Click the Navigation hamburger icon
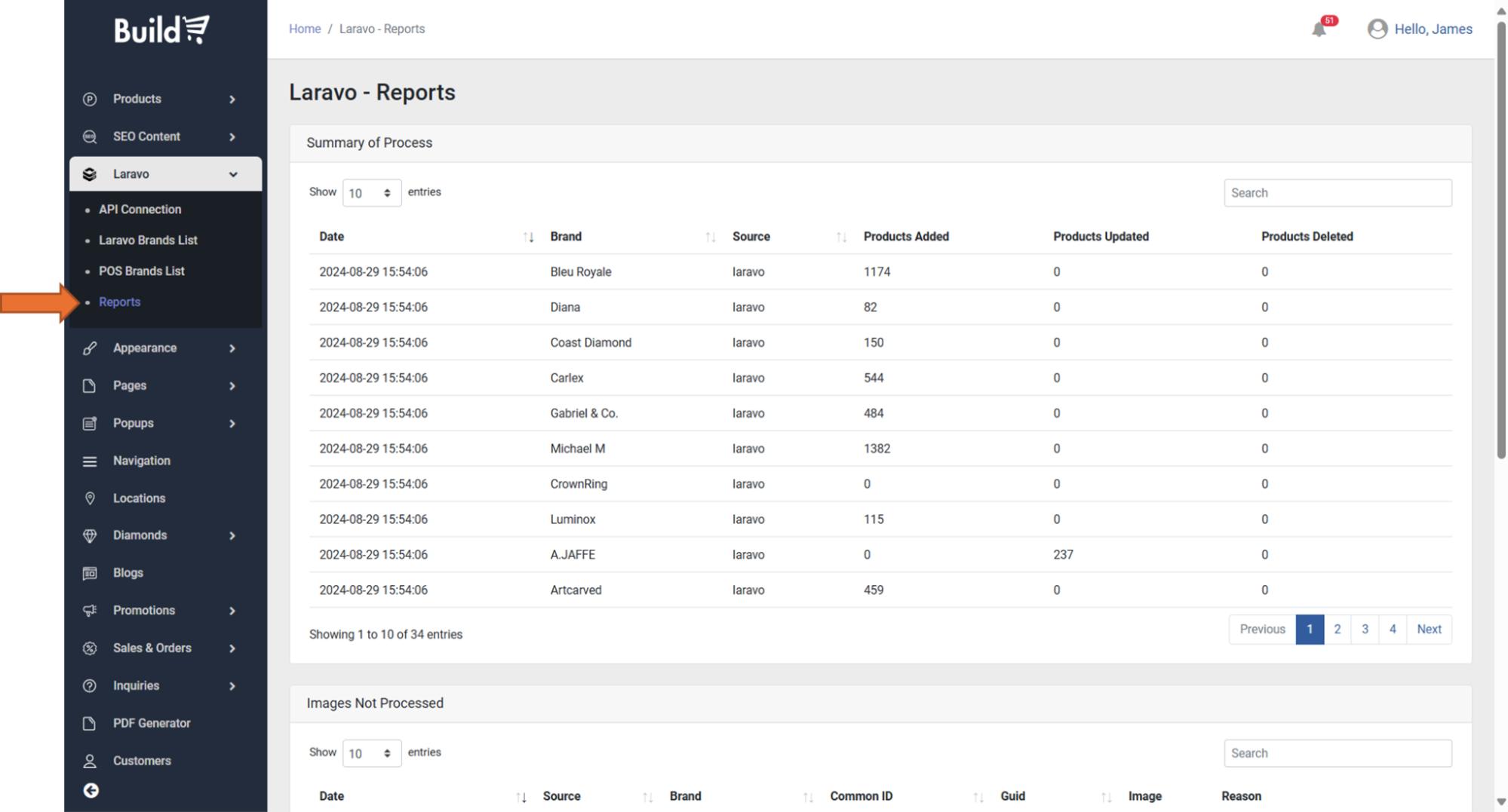The height and width of the screenshot is (812, 1508). point(90,461)
